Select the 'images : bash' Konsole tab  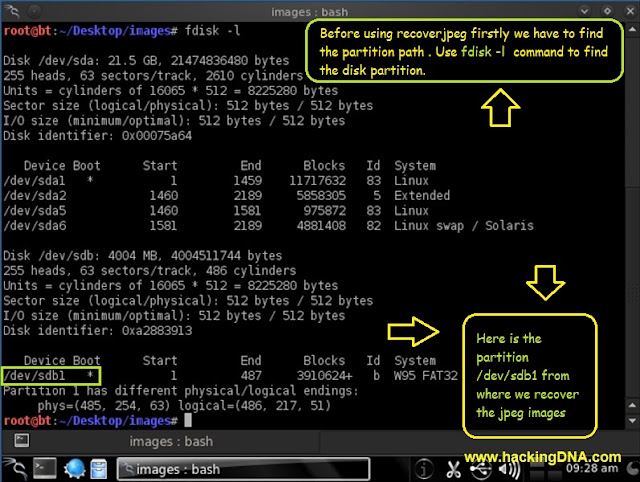click(171, 441)
